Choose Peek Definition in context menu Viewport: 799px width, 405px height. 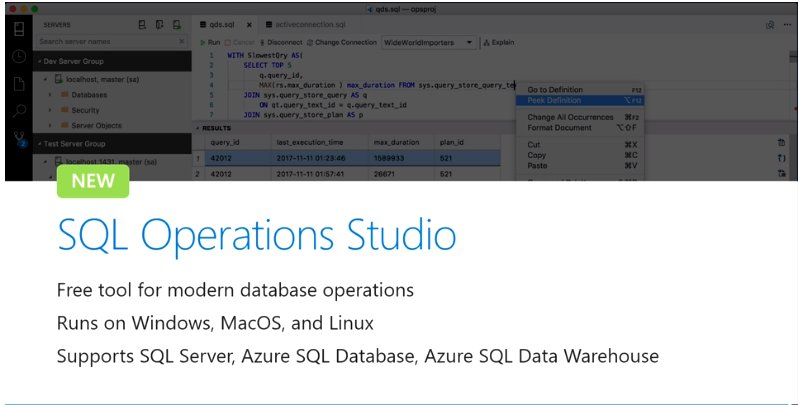[x=580, y=100]
